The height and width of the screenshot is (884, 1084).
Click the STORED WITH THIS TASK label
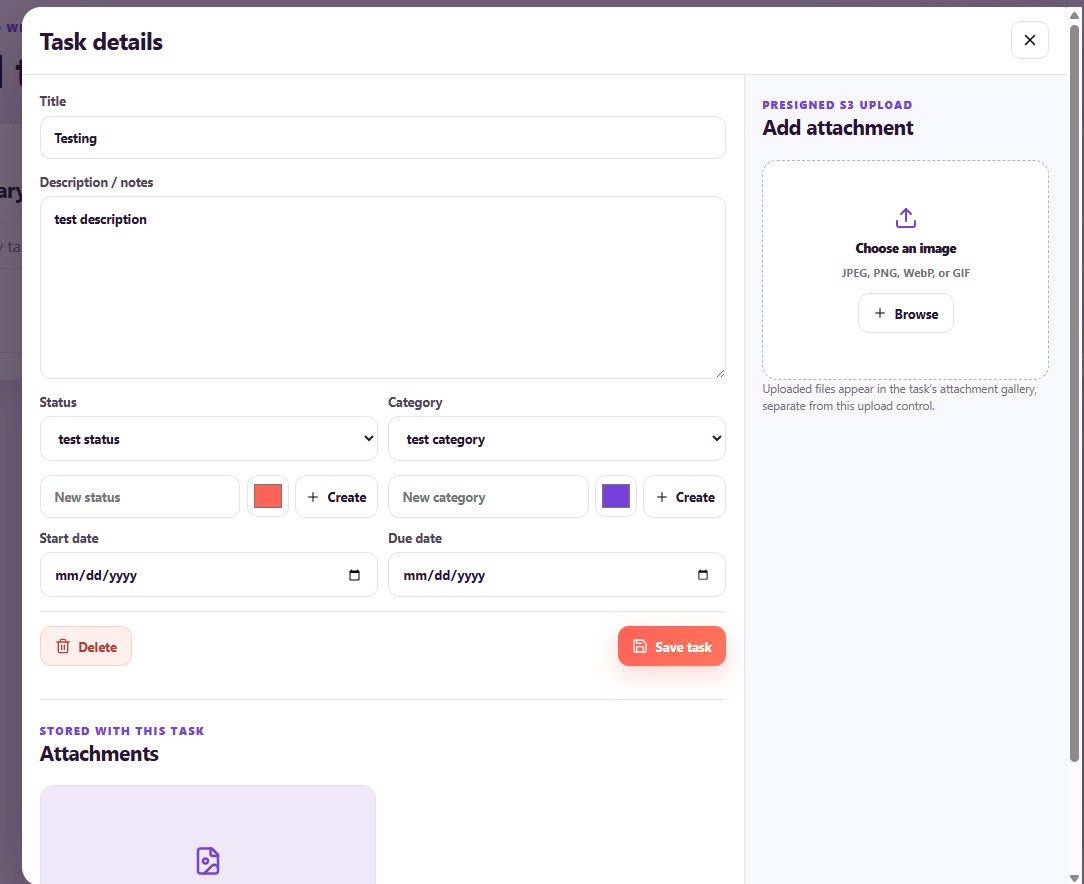coord(122,731)
